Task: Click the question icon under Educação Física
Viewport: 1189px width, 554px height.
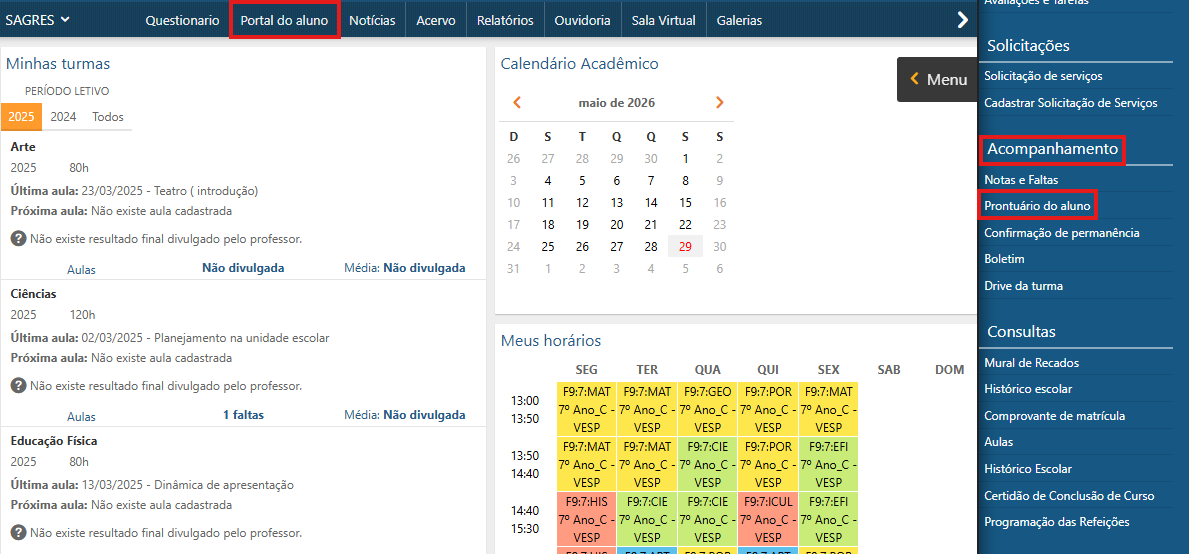Action: [x=19, y=533]
